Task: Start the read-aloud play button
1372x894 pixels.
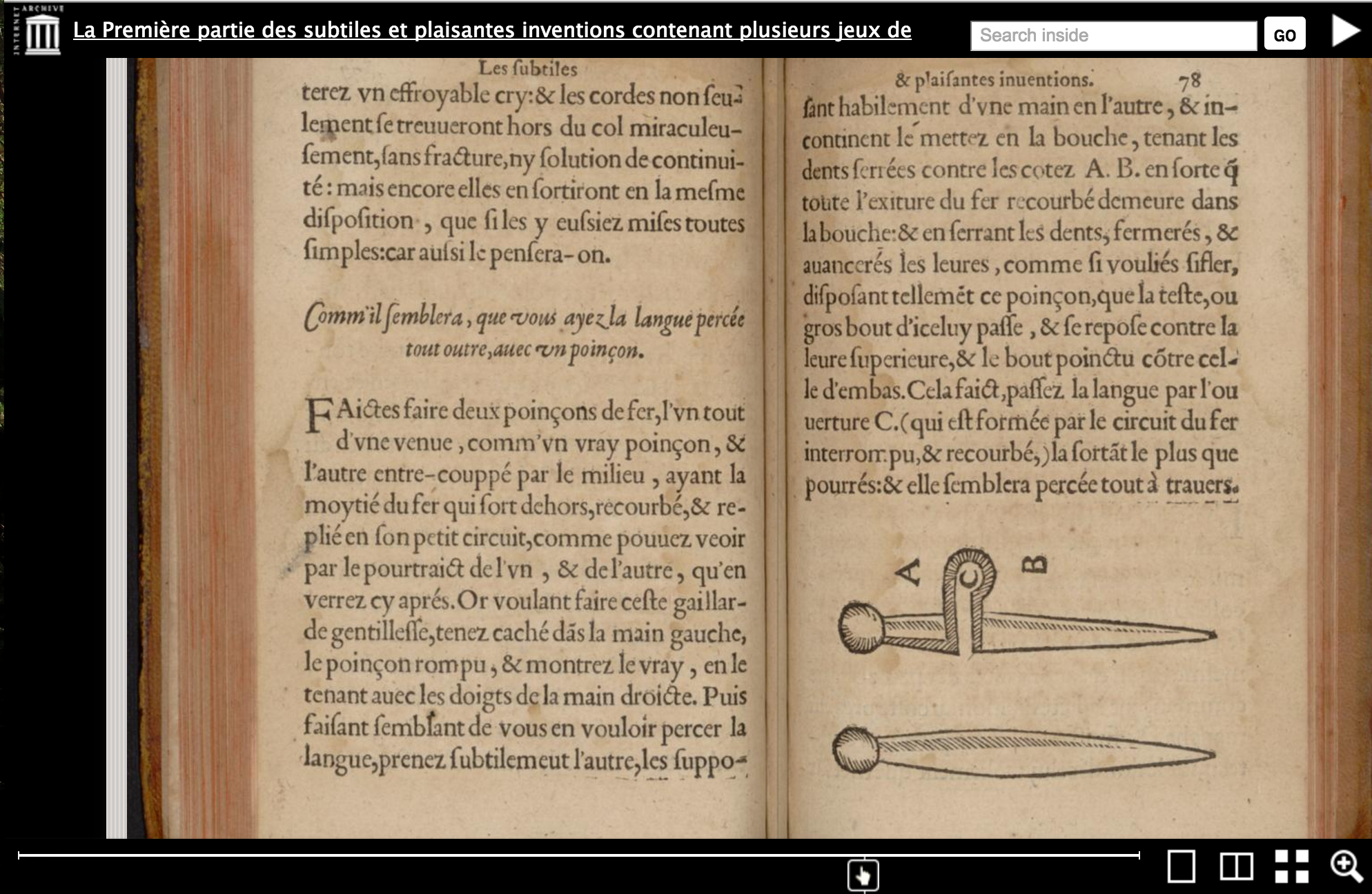Action: click(x=1345, y=31)
